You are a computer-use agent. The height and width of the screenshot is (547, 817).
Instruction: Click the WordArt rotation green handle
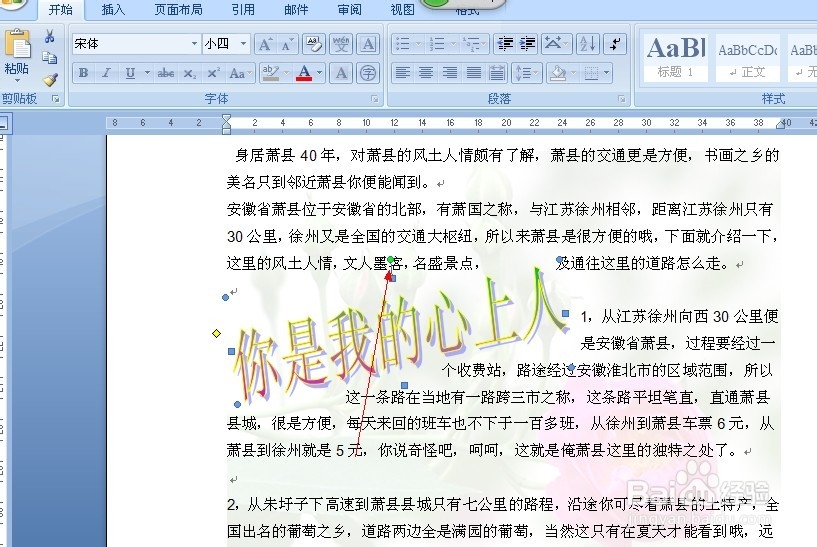click(390, 259)
